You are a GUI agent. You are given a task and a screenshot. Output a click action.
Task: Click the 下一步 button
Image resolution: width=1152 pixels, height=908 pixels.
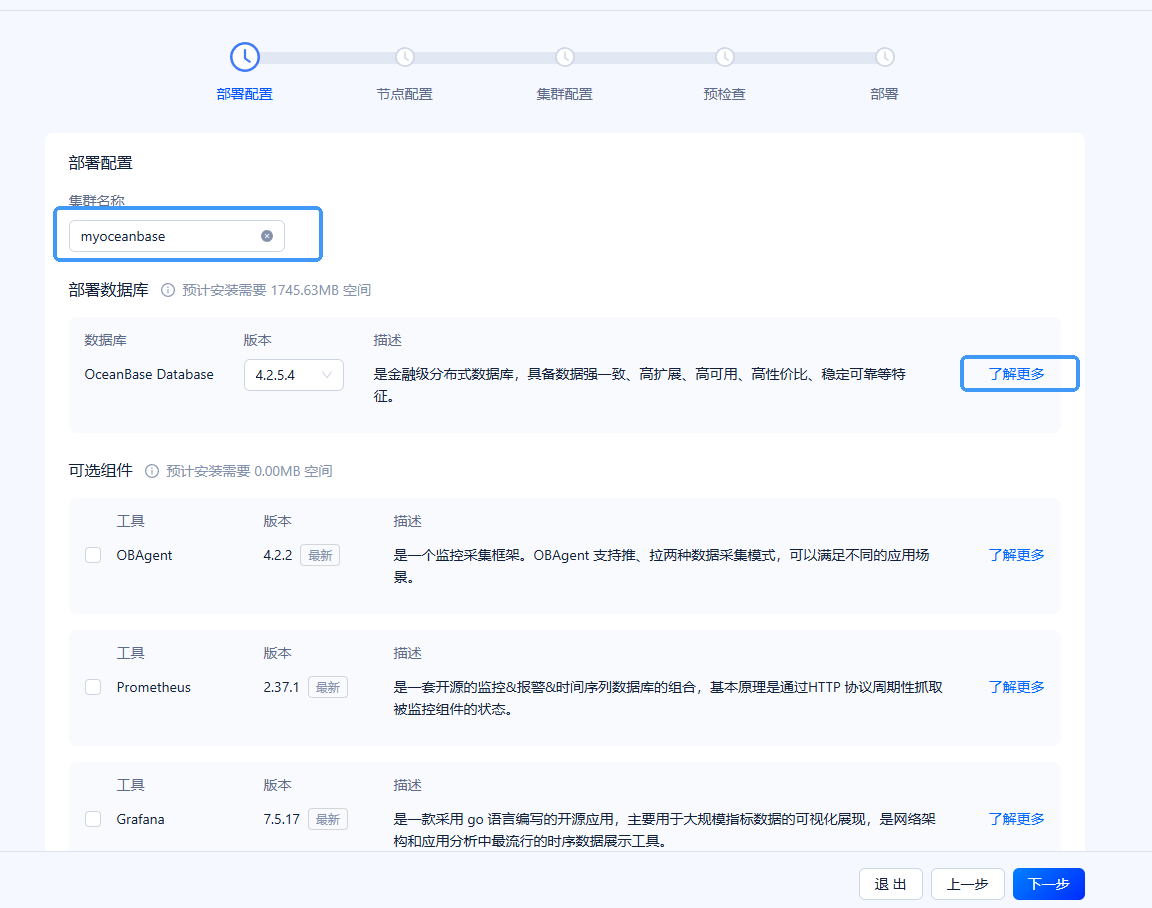[x=1048, y=884]
